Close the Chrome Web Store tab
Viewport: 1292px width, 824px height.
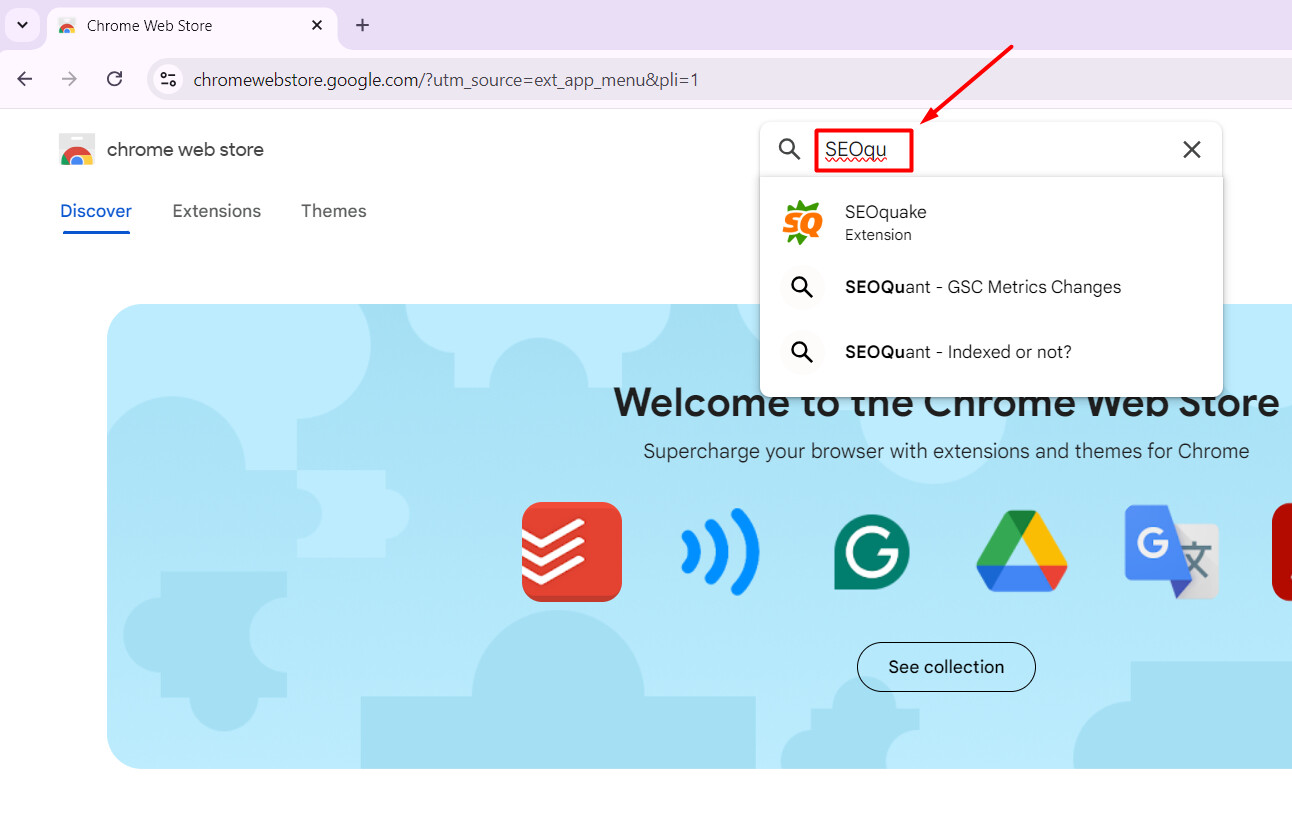point(317,26)
